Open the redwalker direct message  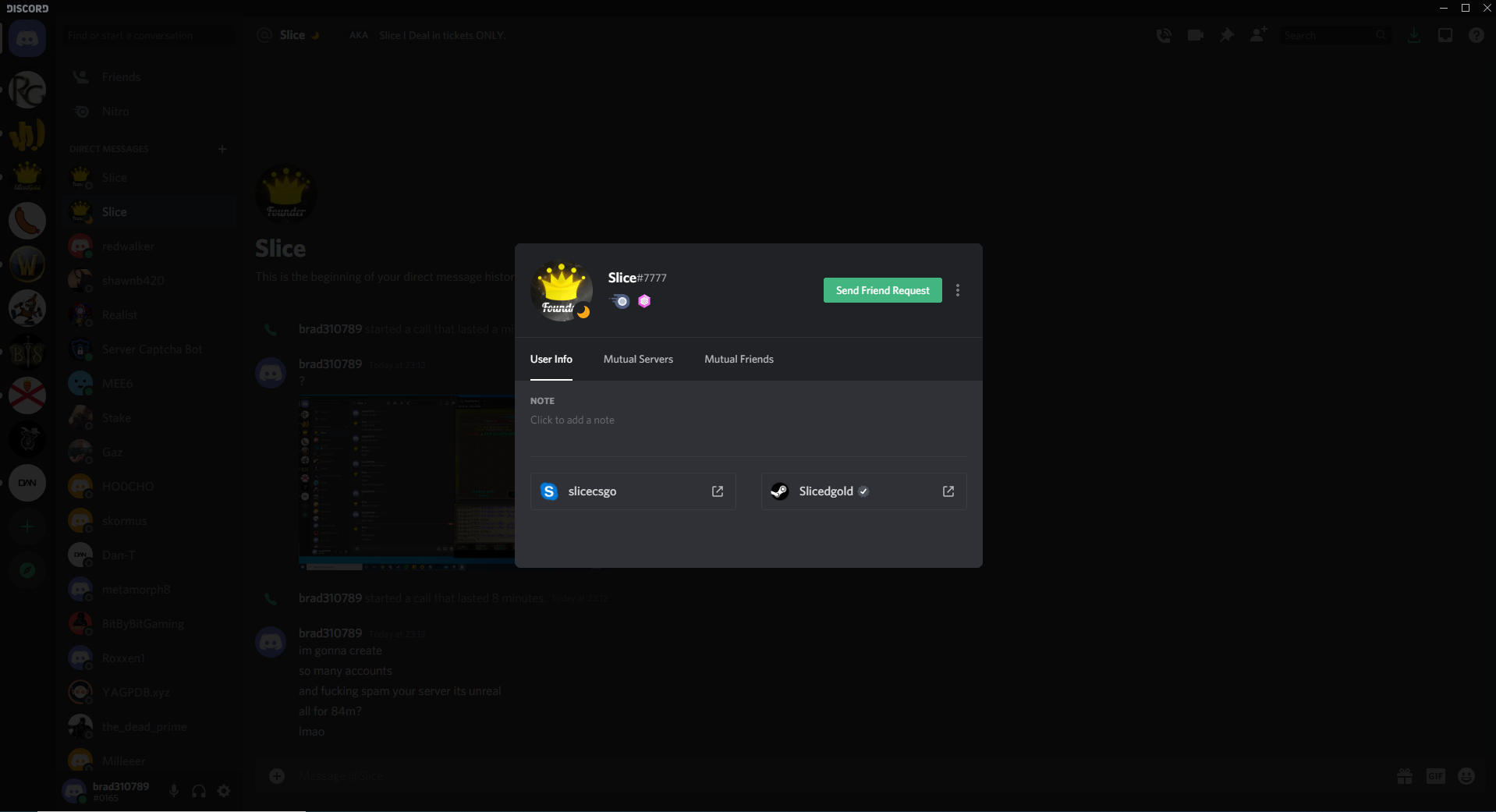149,246
